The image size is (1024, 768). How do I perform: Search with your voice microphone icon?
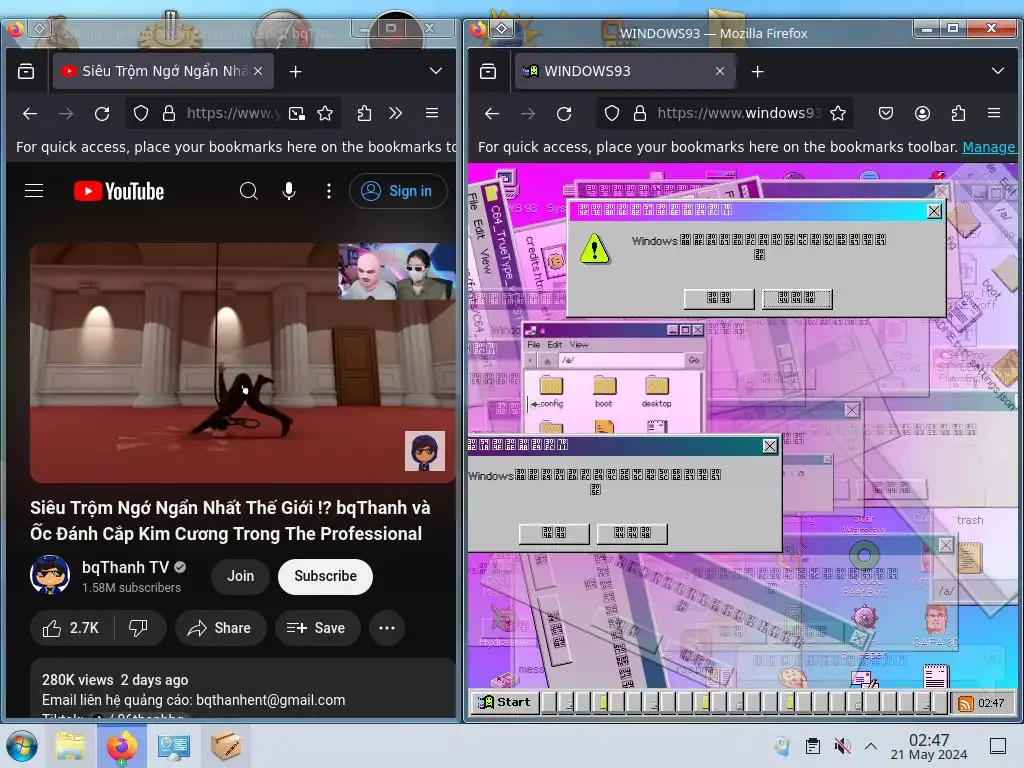(289, 191)
